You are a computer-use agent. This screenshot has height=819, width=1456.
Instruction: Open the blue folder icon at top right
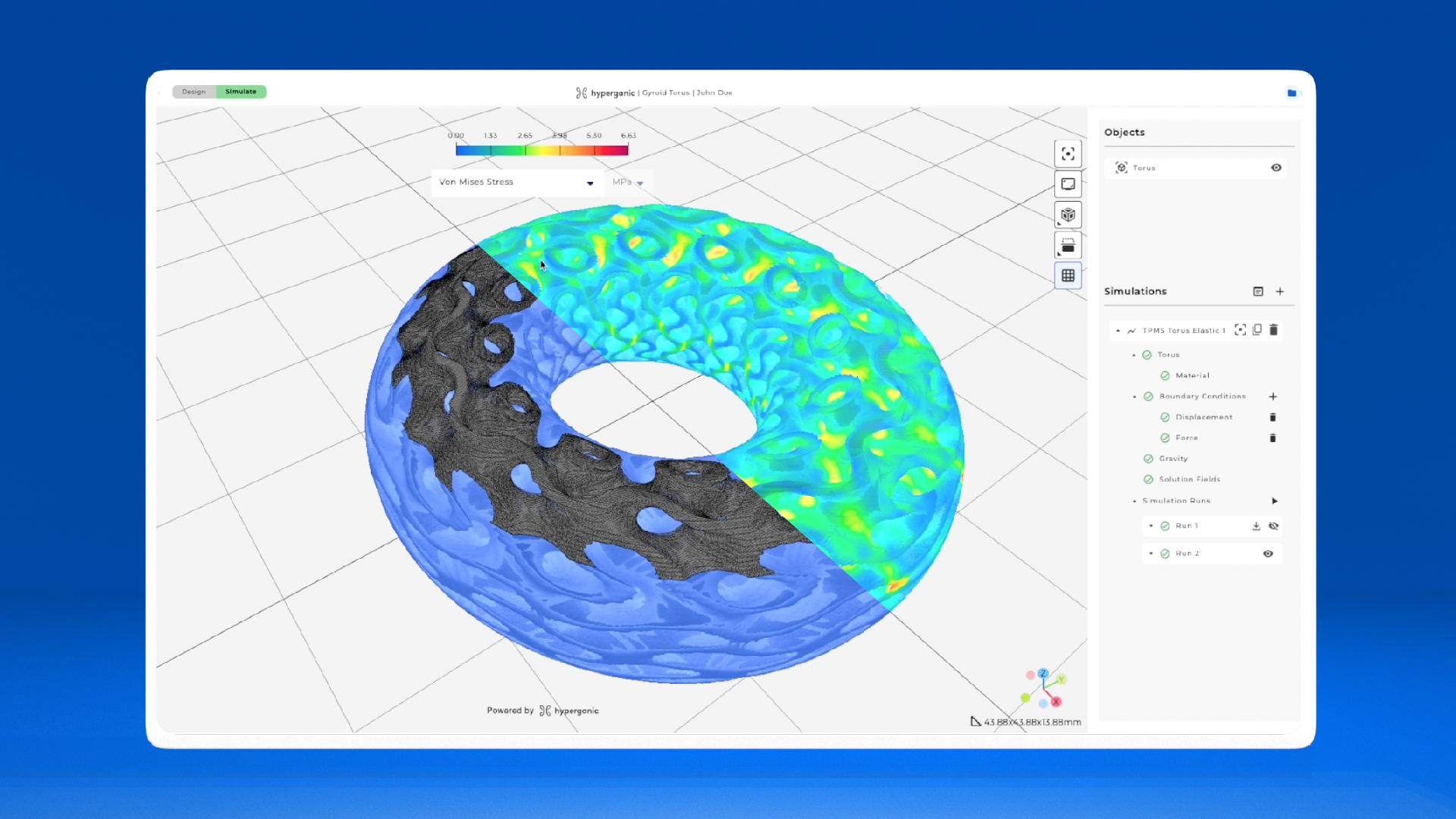click(x=1291, y=93)
